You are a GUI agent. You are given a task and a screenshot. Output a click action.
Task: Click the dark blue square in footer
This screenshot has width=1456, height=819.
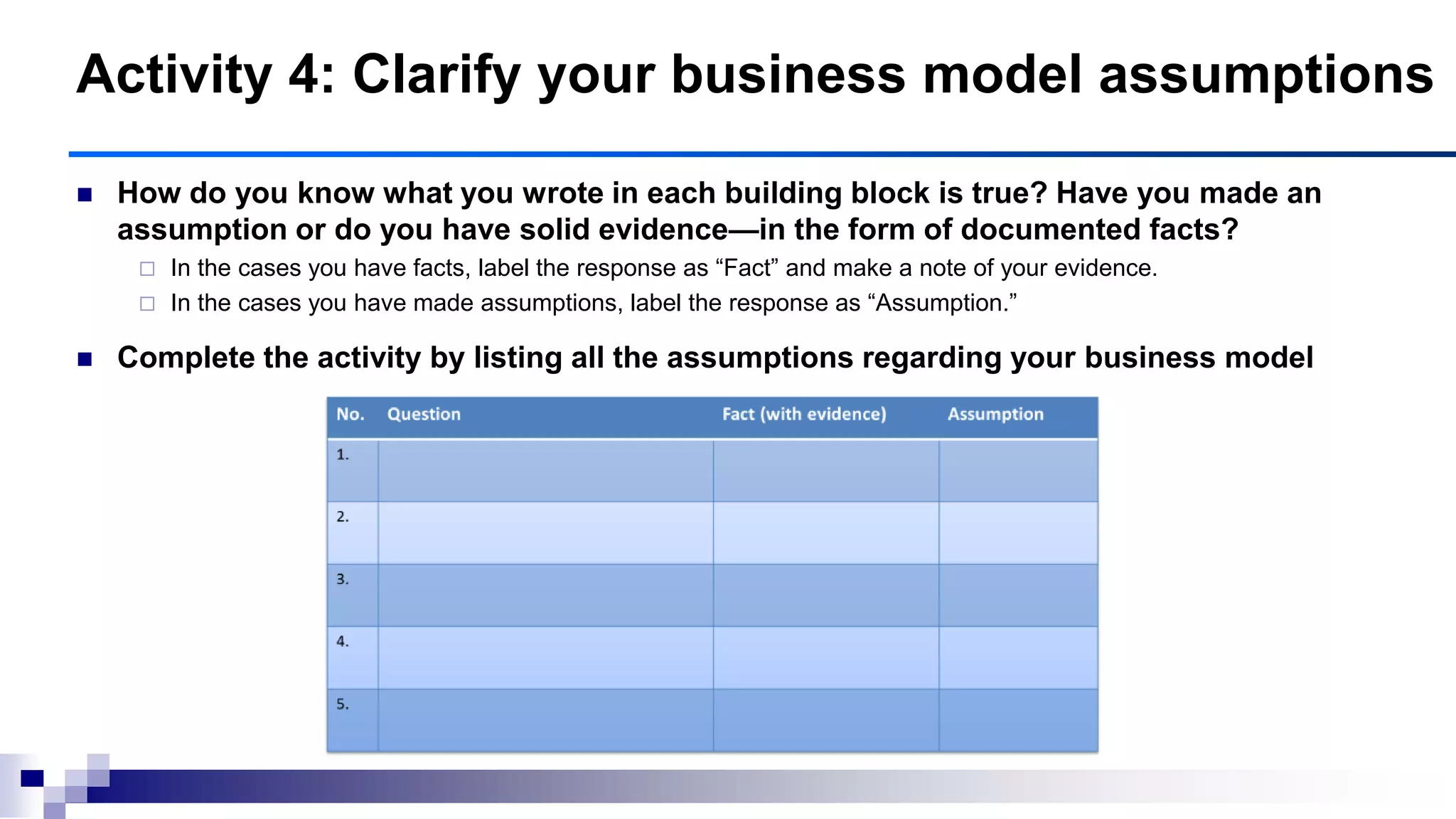32,778
